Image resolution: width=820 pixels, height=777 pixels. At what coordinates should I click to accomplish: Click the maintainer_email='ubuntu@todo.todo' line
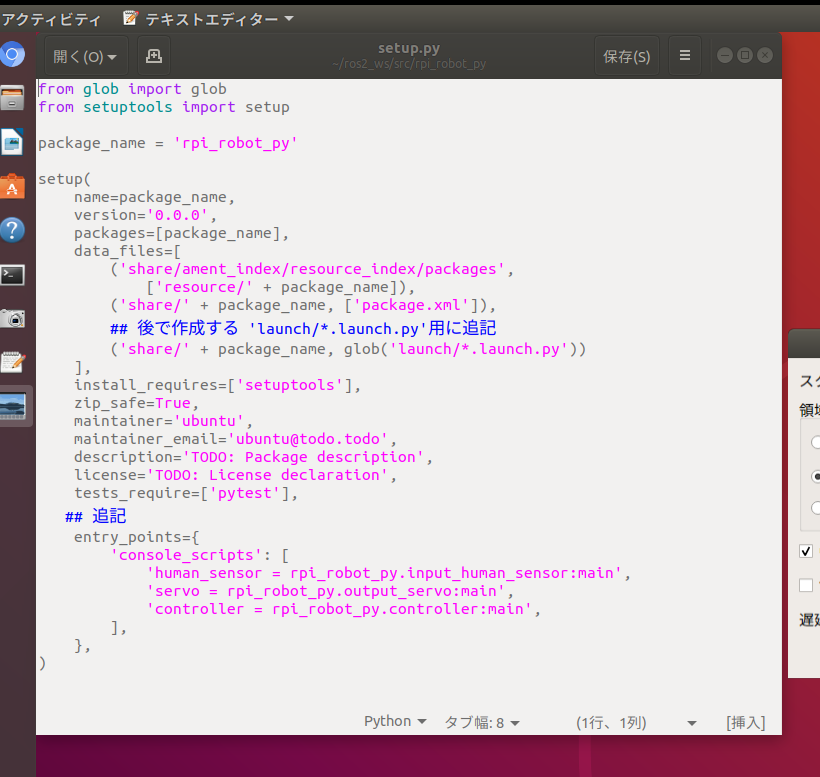tap(235, 439)
